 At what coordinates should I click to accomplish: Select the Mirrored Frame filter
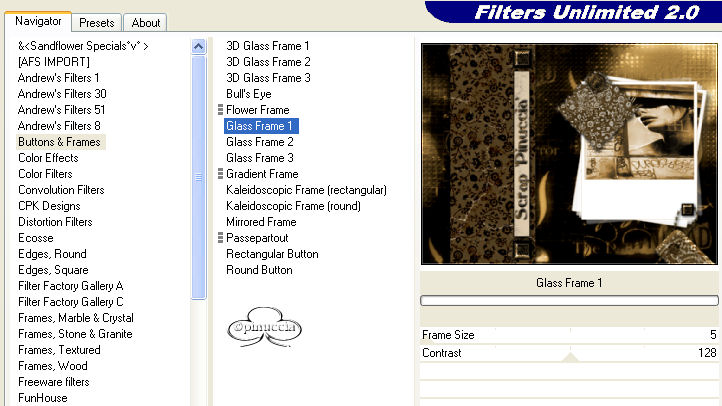[x=261, y=222]
